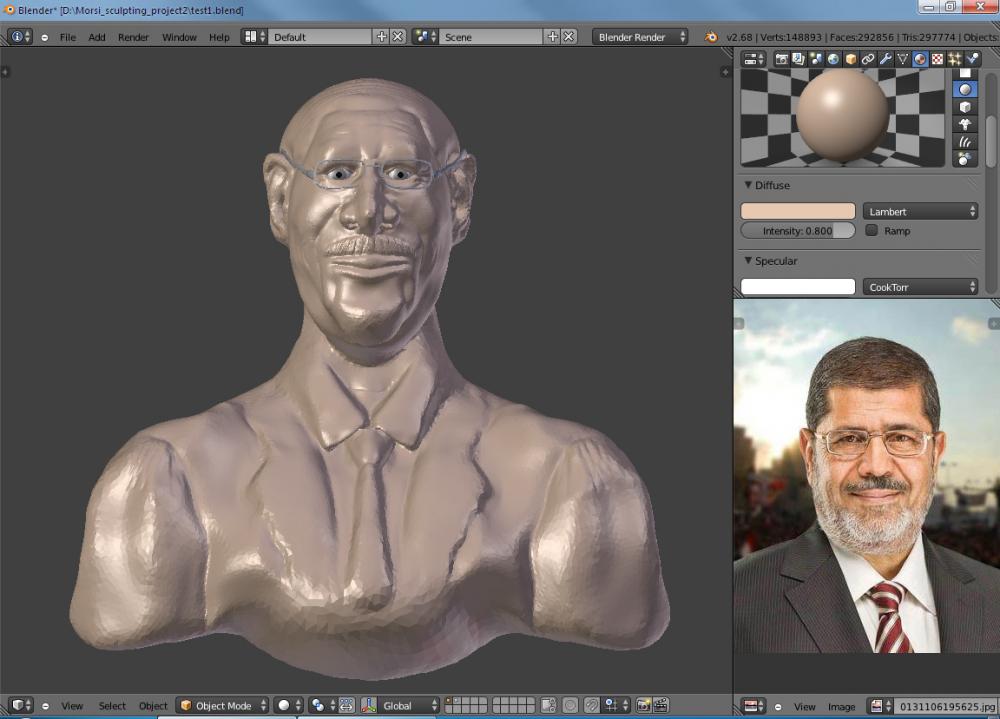The image size is (1000, 719).
Task: Open the Render menu
Action: pos(133,37)
